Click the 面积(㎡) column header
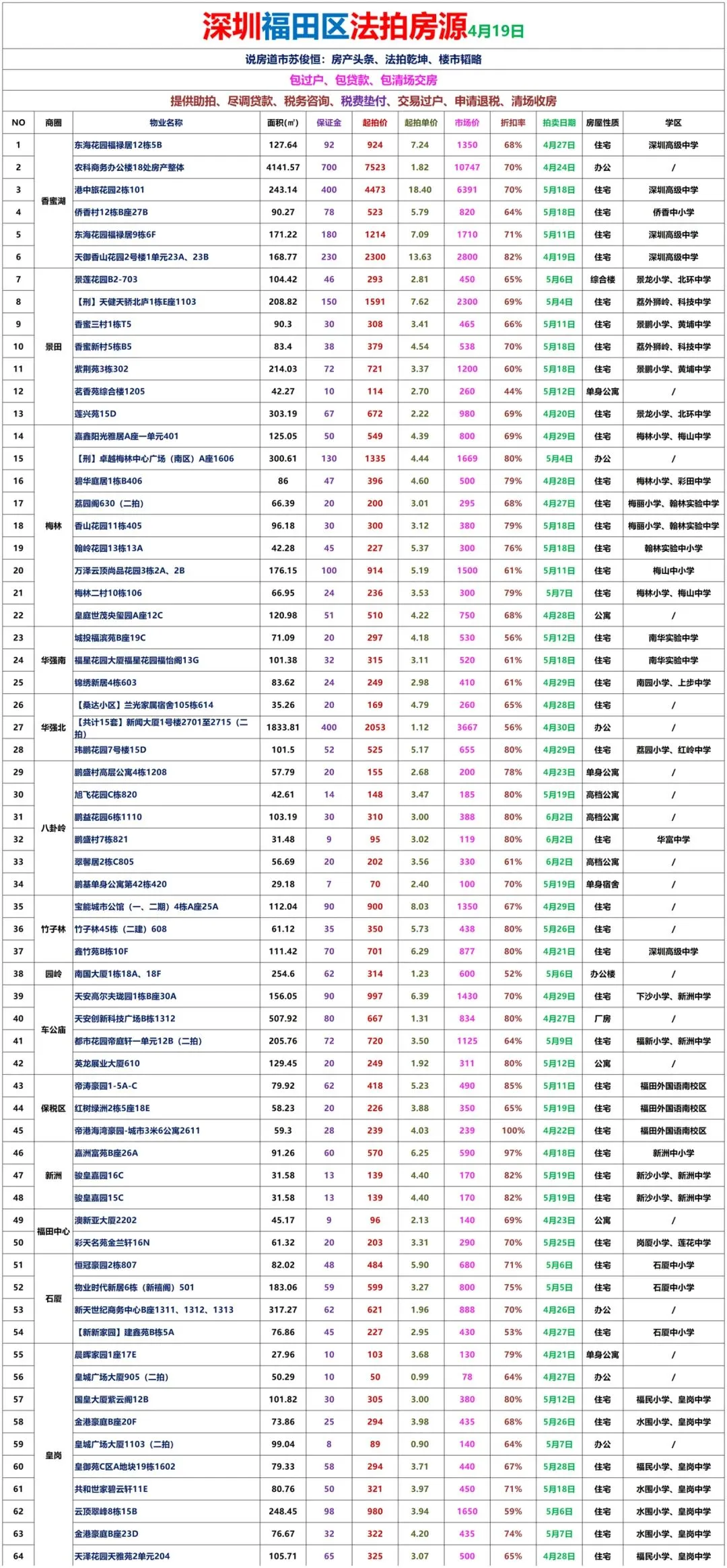Image resolution: width=727 pixels, height=1568 pixels. pos(283,122)
